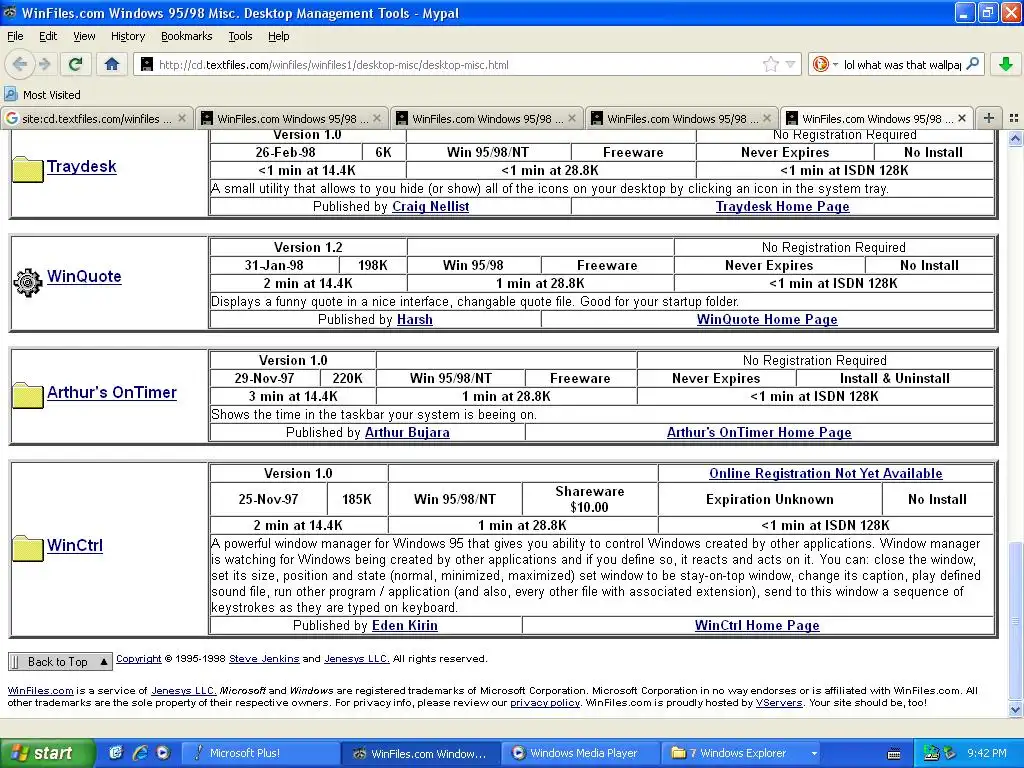This screenshot has width=1024, height=768.
Task: Open the Edit menu
Action: click(48, 36)
